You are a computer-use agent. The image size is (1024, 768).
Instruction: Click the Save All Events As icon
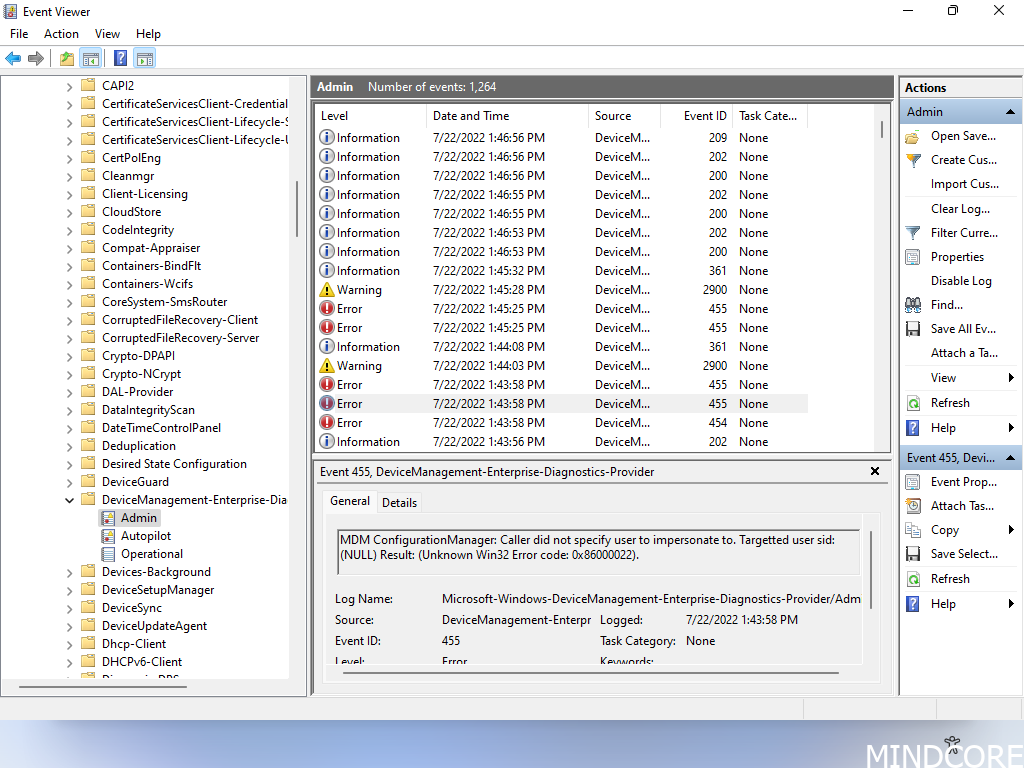[x=912, y=328]
